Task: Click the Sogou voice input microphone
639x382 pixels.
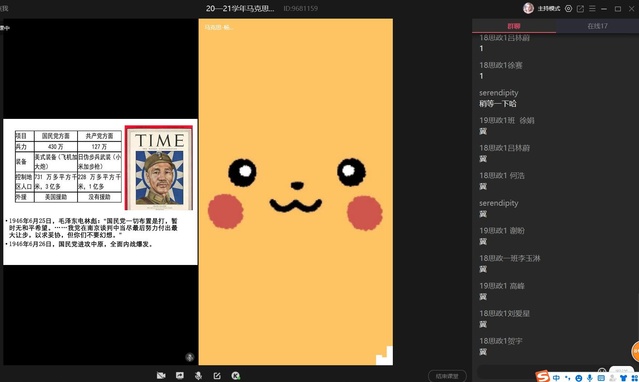Action: (x=590, y=378)
